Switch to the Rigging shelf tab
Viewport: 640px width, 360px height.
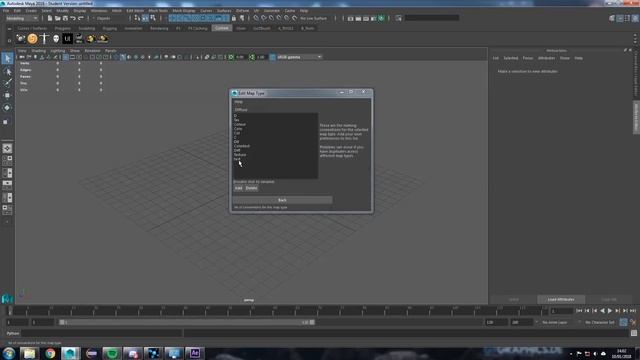109,28
